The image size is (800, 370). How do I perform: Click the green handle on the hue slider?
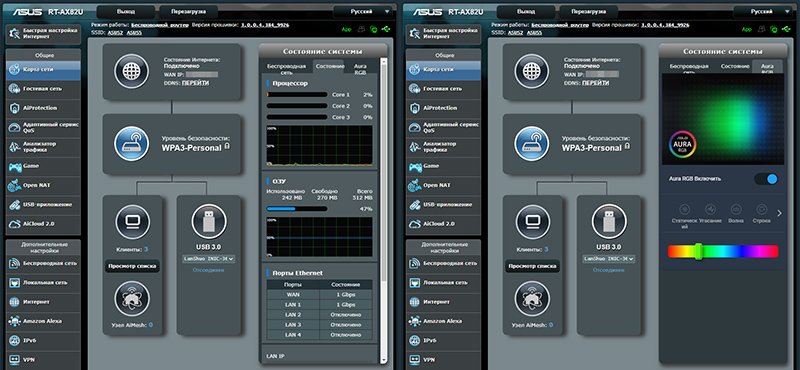699,251
